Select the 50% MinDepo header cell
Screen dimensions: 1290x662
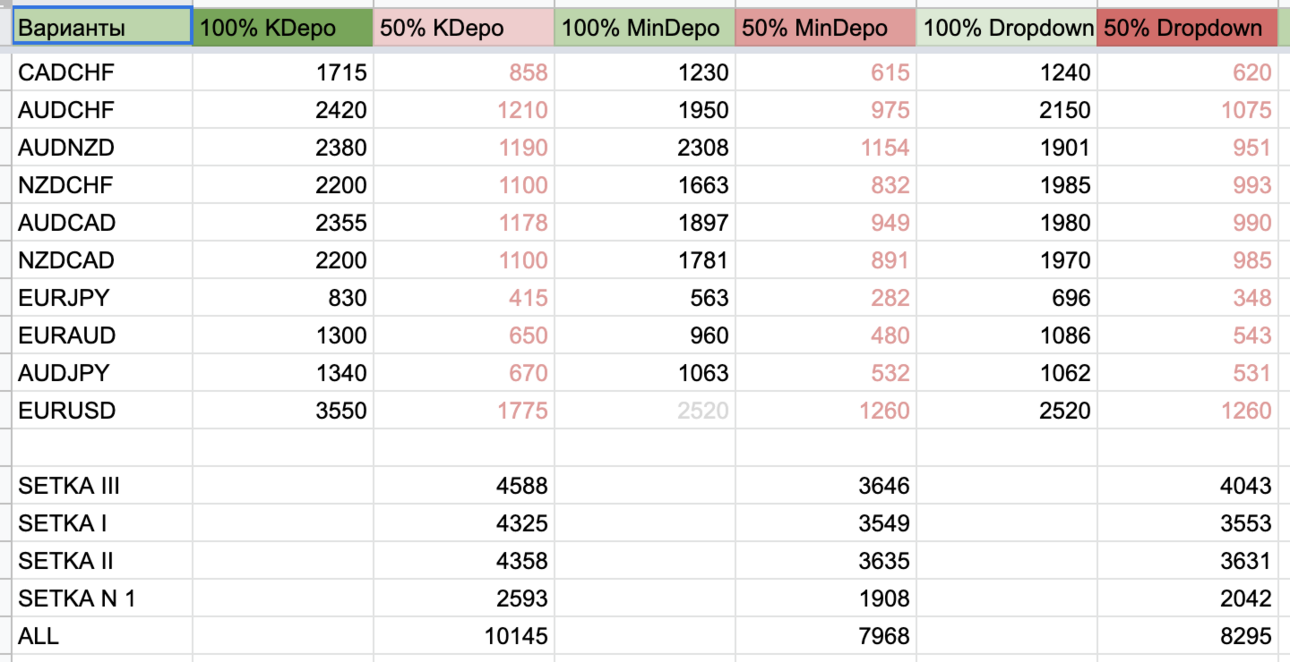pos(826,27)
